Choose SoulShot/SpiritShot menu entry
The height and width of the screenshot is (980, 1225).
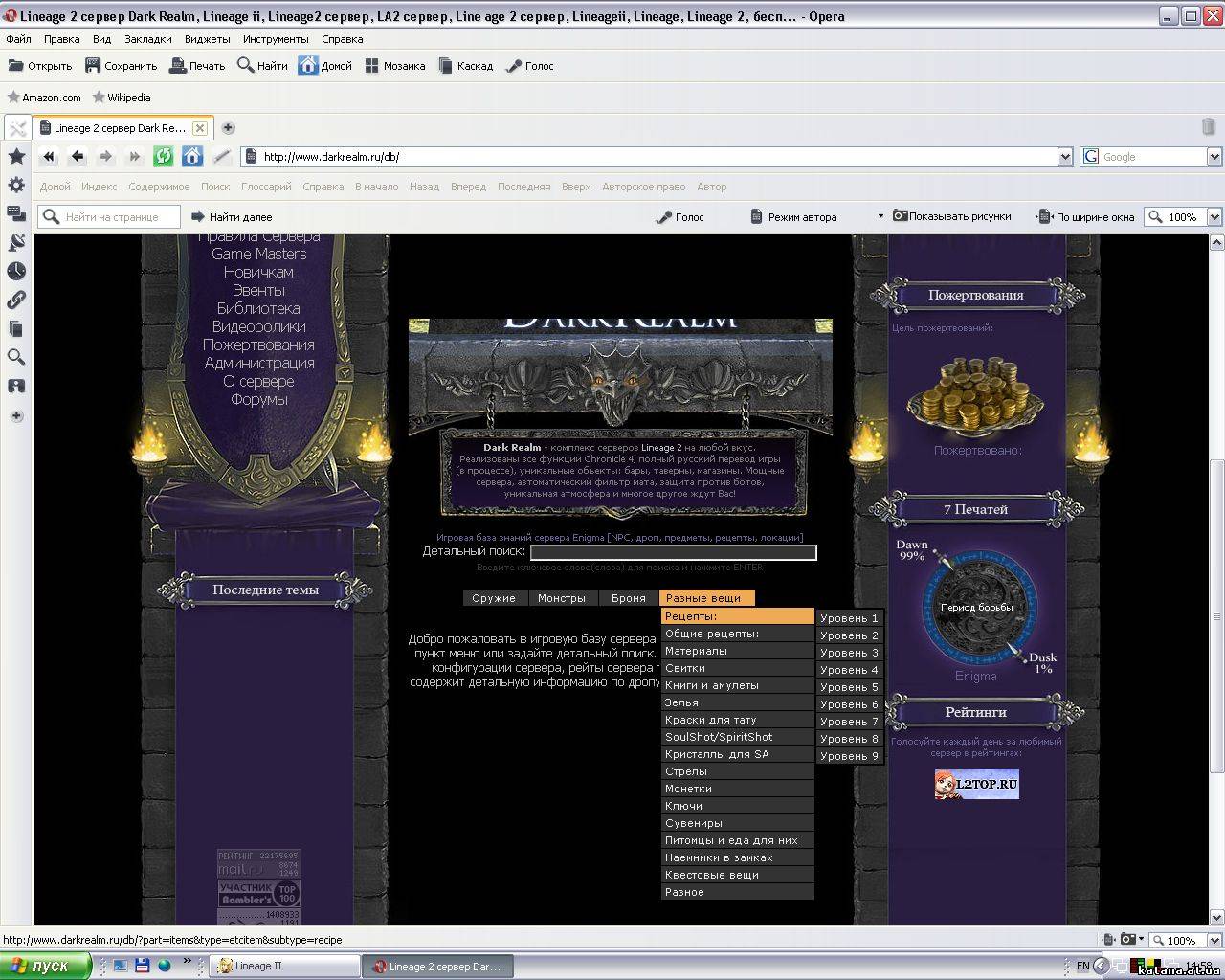tap(737, 737)
